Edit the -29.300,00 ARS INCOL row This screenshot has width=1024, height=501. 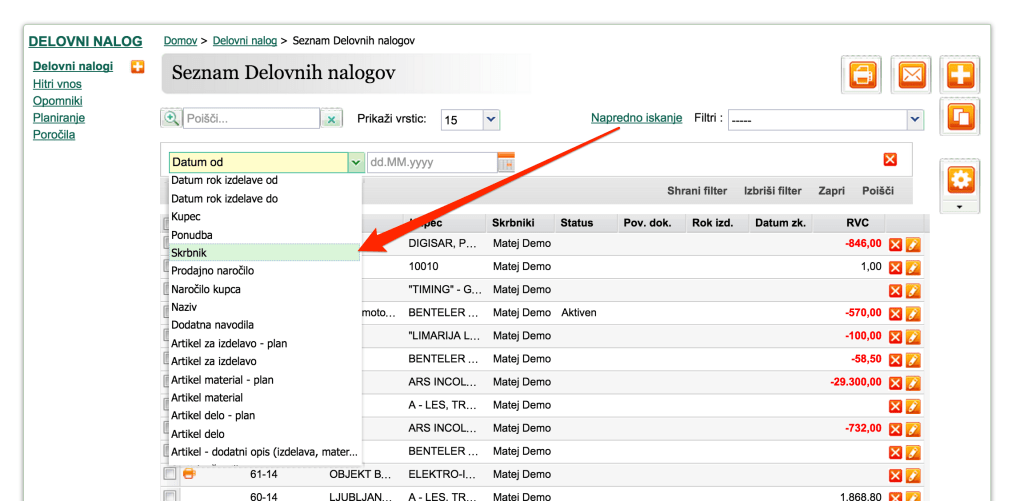(x=914, y=383)
